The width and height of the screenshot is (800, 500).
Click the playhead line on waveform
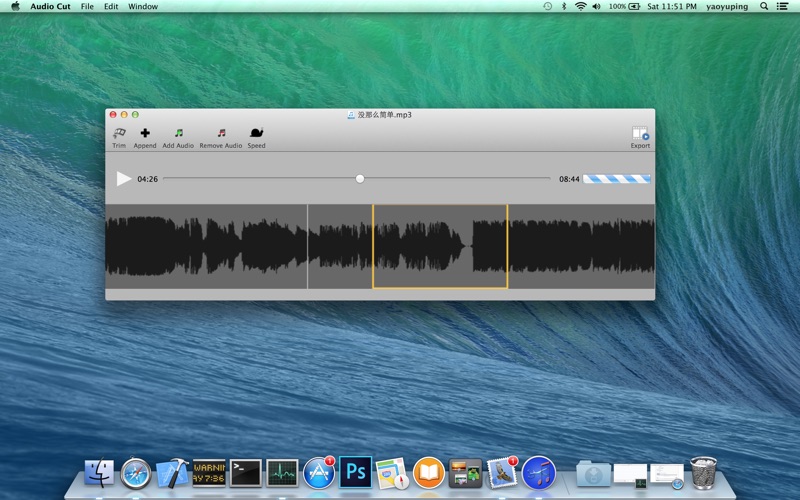pos(307,246)
